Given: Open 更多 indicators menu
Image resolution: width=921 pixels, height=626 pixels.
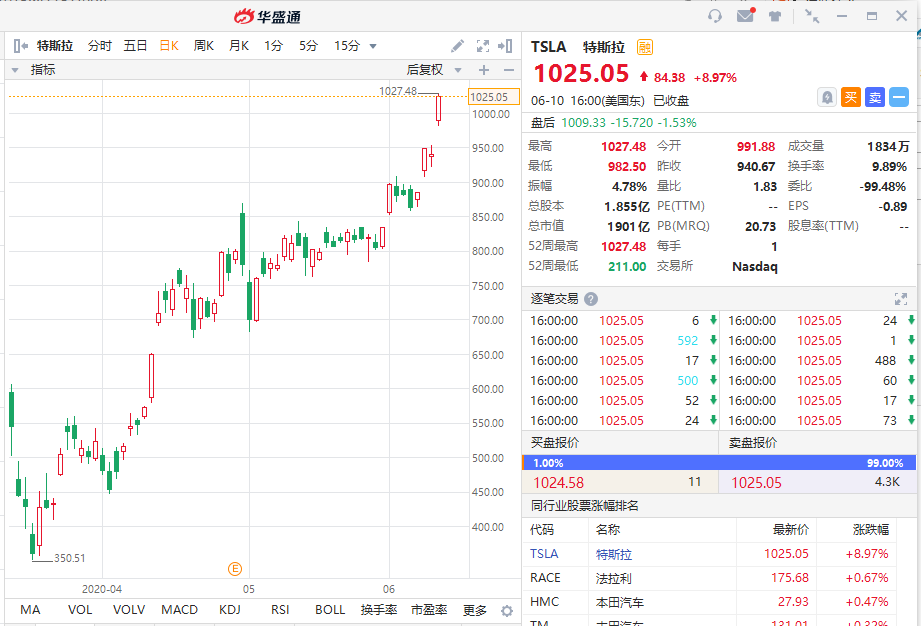Looking at the screenshot, I should tap(475, 610).
